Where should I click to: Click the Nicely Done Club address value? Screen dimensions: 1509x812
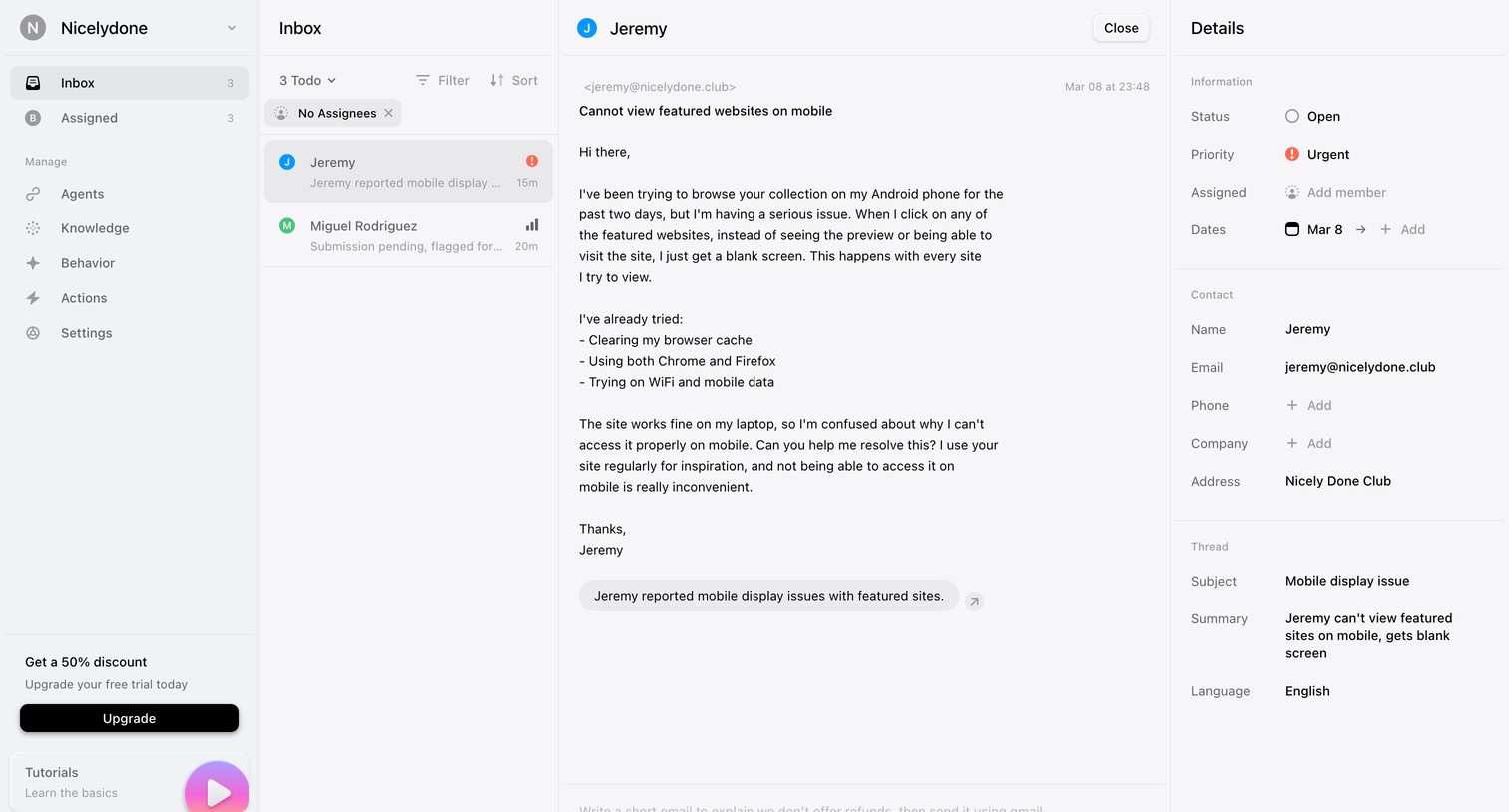click(1338, 481)
